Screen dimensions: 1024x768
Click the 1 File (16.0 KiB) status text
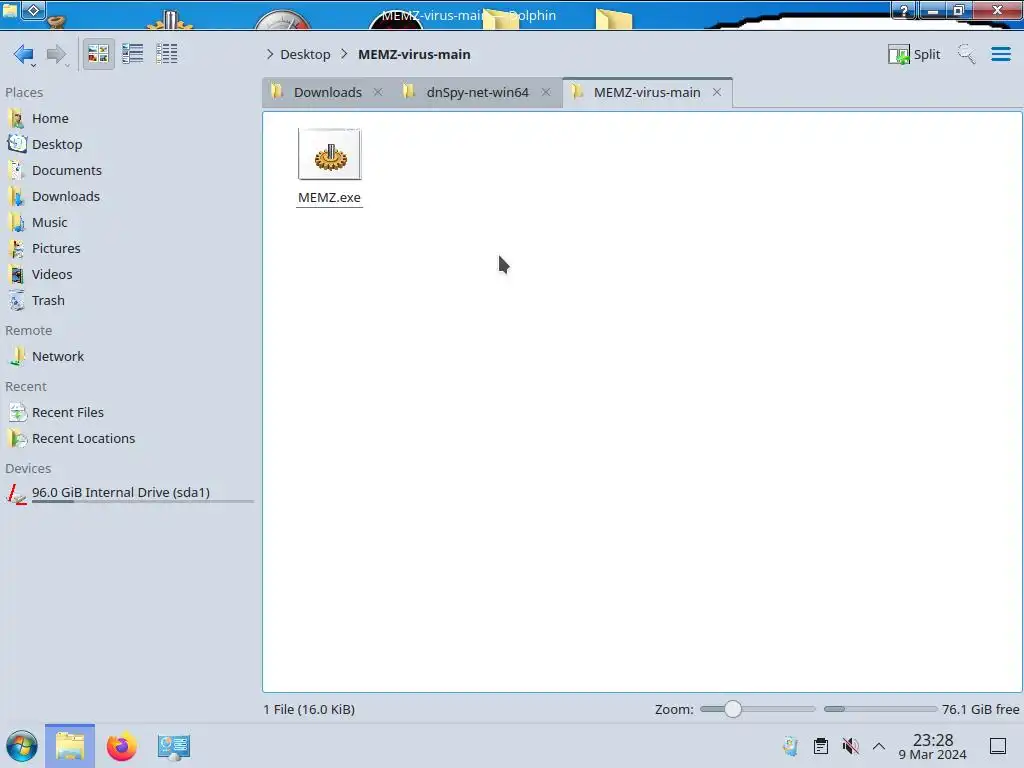(309, 709)
